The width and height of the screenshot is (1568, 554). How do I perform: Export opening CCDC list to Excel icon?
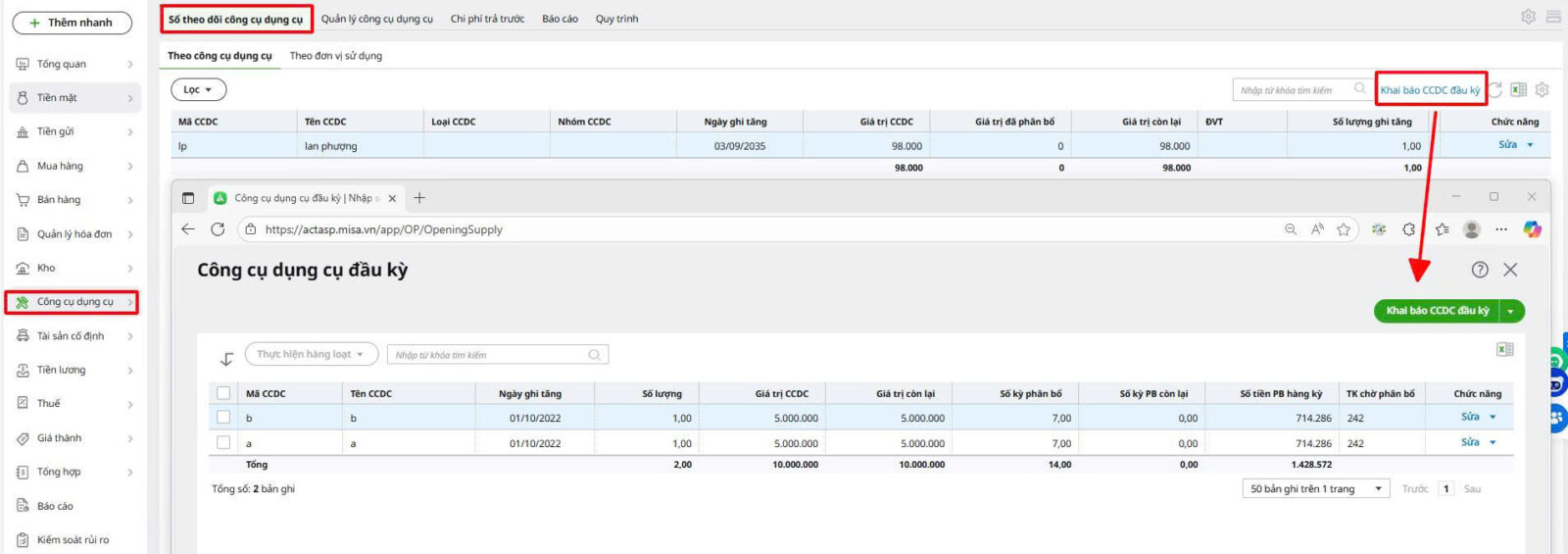pyautogui.click(x=1505, y=350)
